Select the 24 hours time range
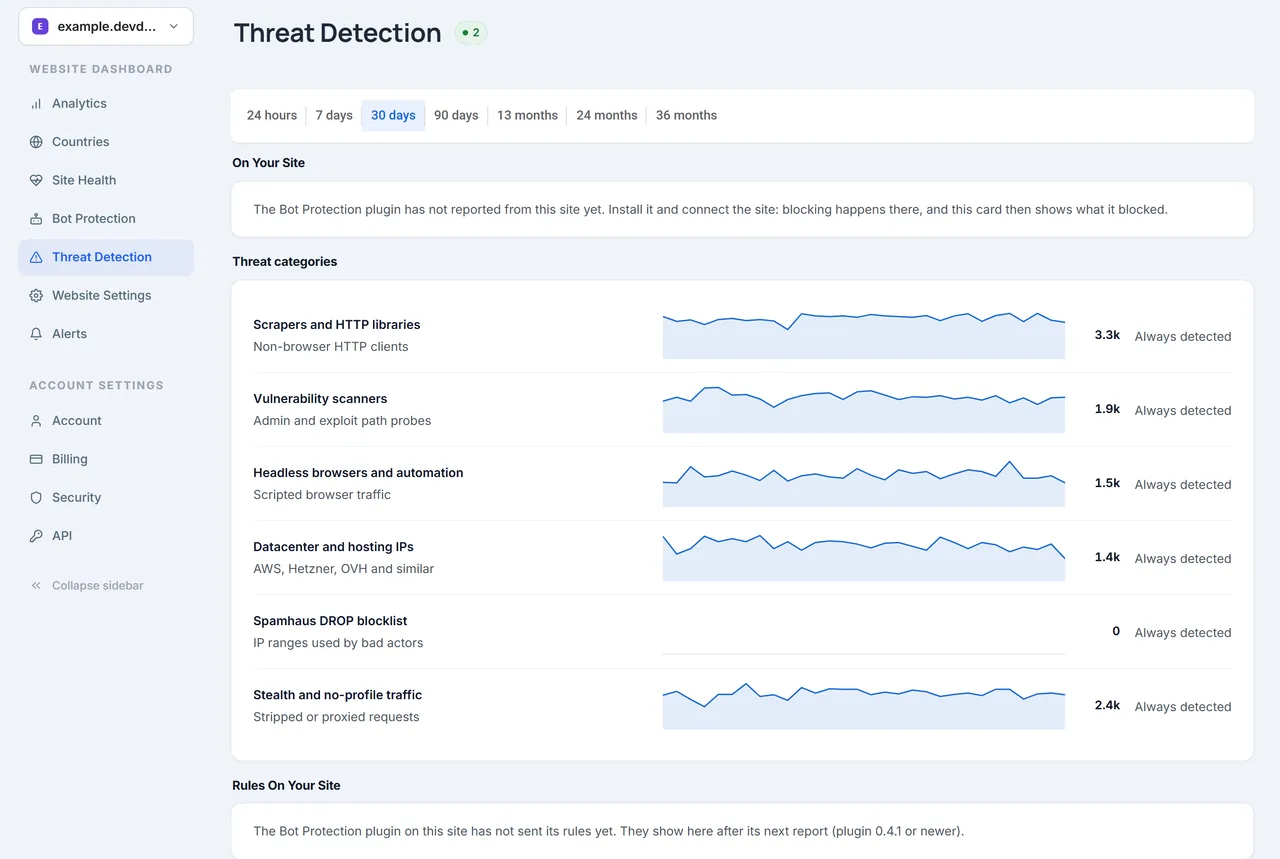 [272, 116]
